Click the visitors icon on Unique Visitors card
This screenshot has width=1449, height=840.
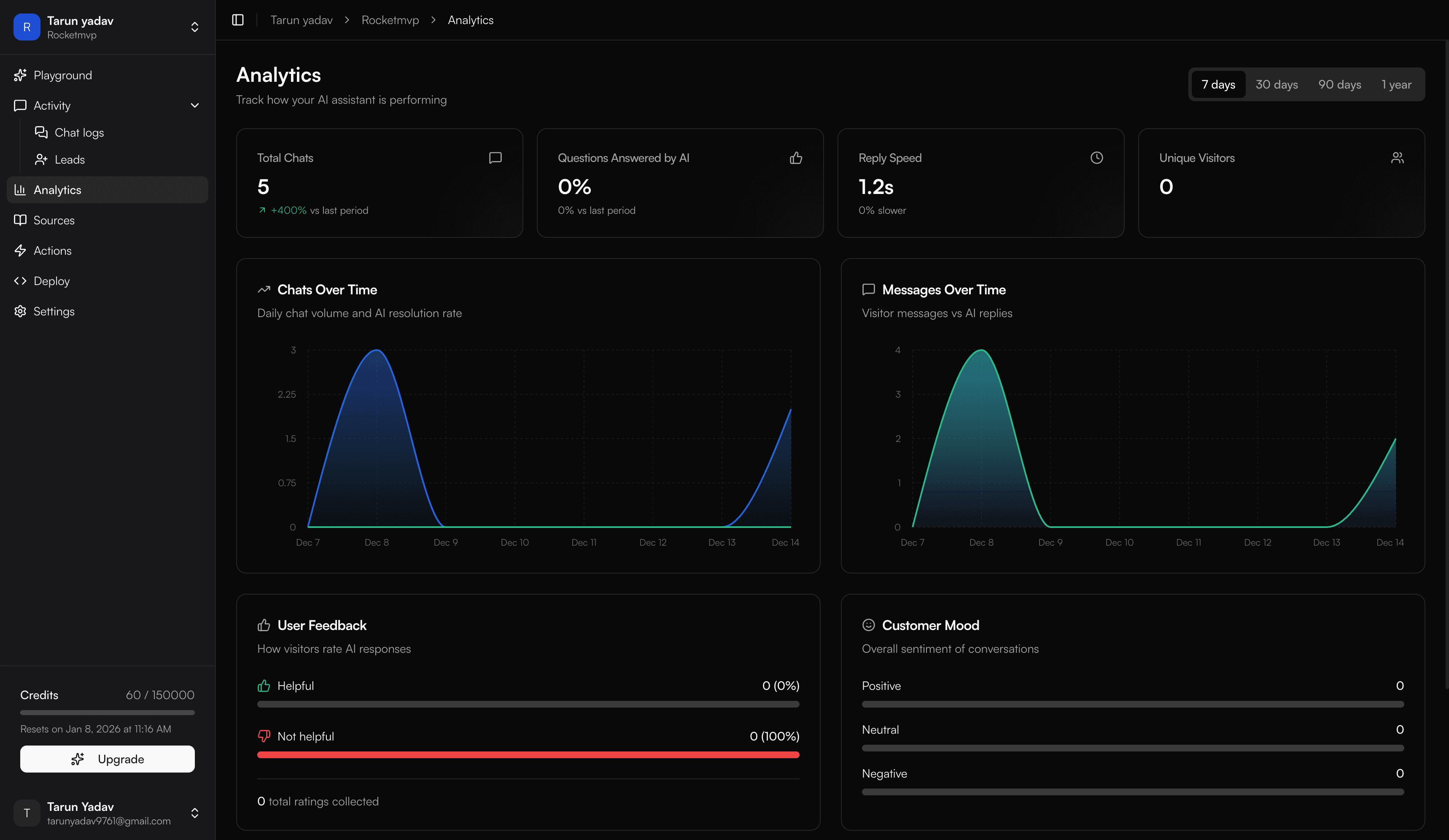(x=1397, y=158)
